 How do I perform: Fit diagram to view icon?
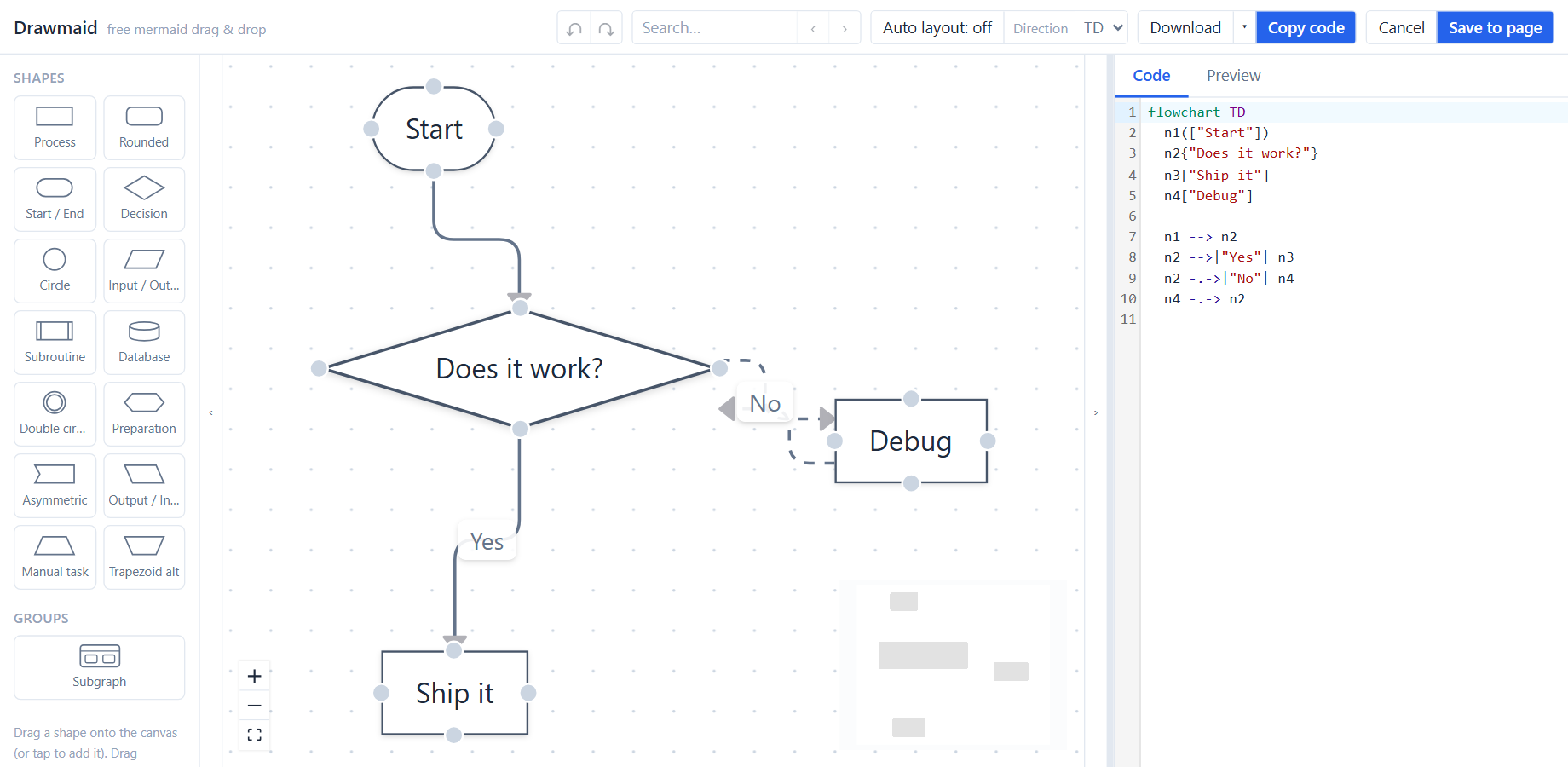tap(254, 735)
